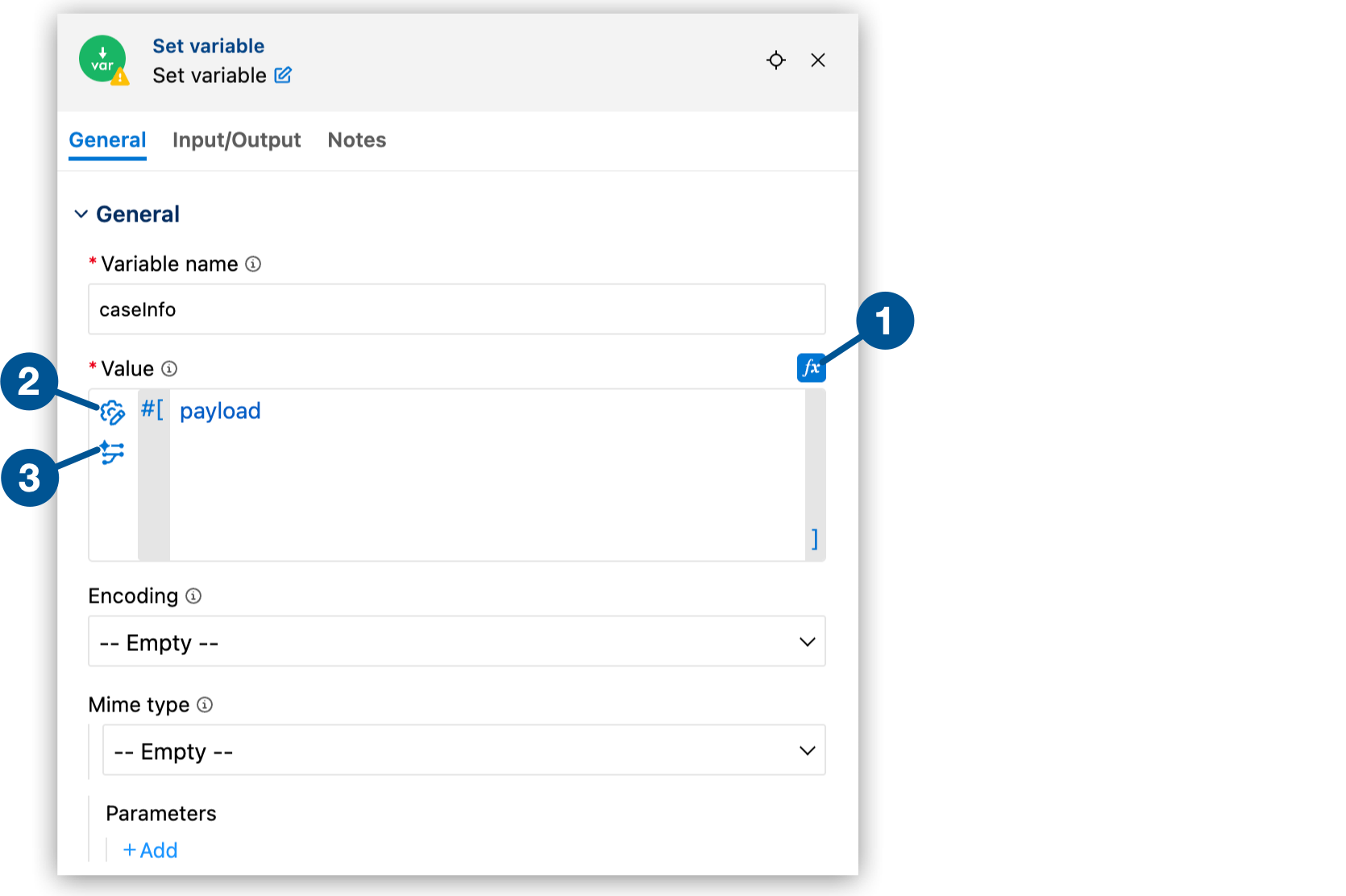Screen dimensions: 1346x896
Task: Collapse the General section
Action: (81, 214)
